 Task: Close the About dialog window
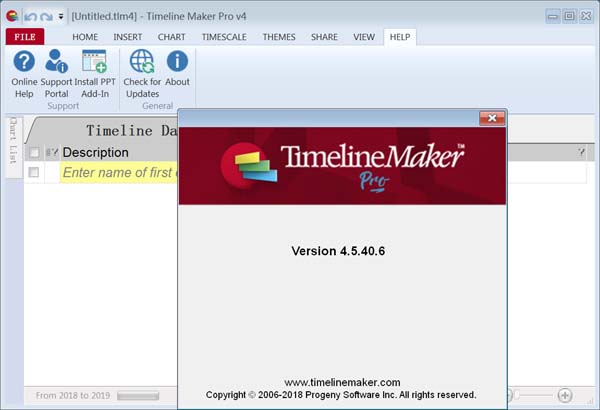491,118
